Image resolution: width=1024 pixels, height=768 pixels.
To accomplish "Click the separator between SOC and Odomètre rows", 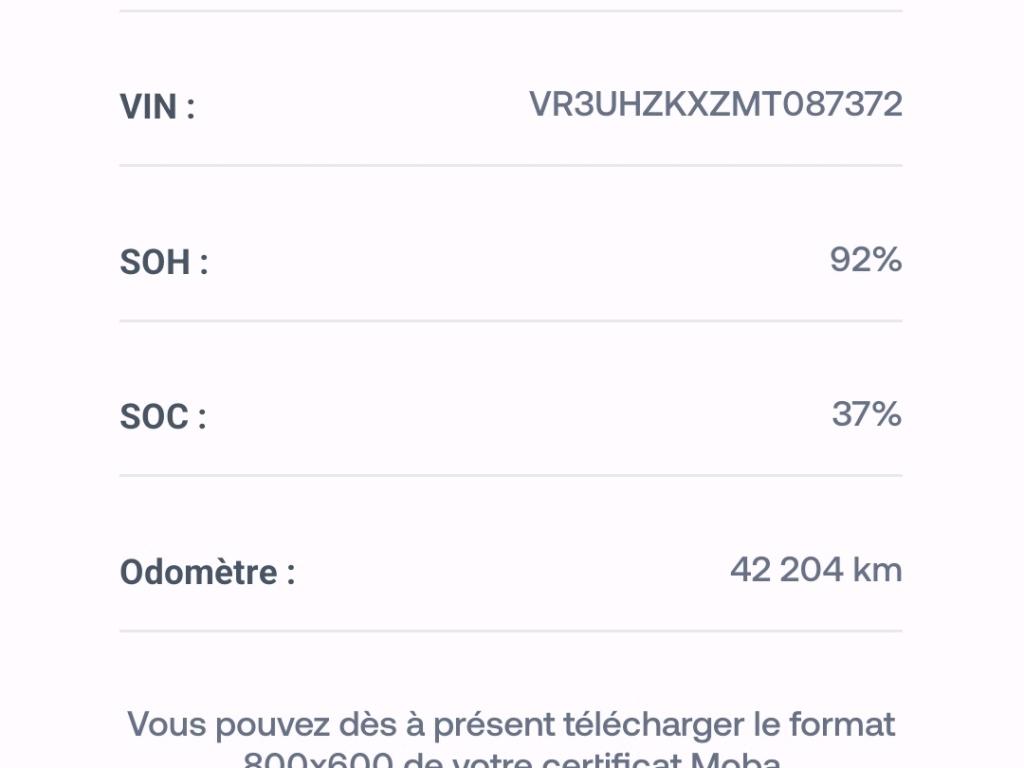I will pyautogui.click(x=510, y=475).
